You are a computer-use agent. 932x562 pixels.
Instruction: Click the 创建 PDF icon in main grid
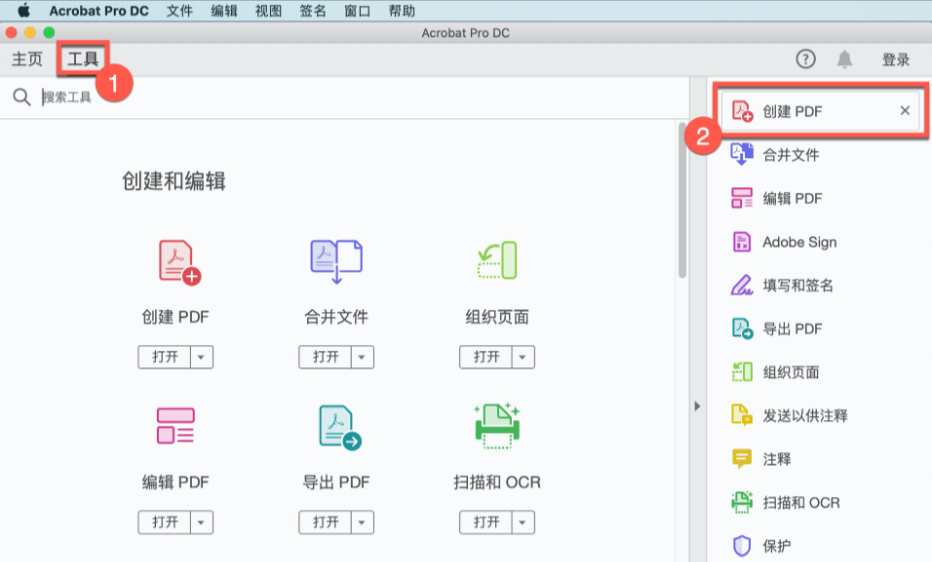(x=180, y=263)
